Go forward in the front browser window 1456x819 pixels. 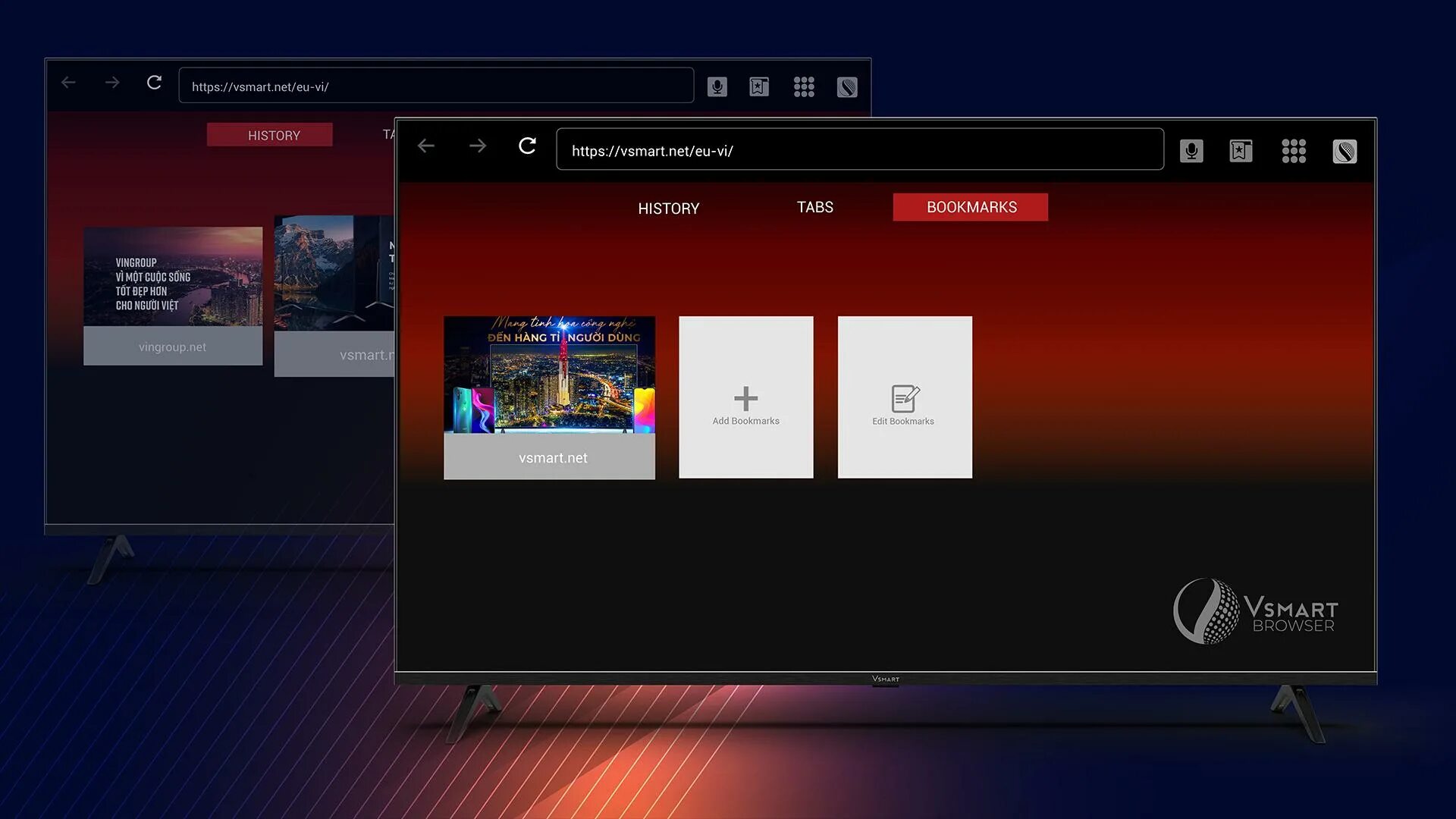click(478, 146)
